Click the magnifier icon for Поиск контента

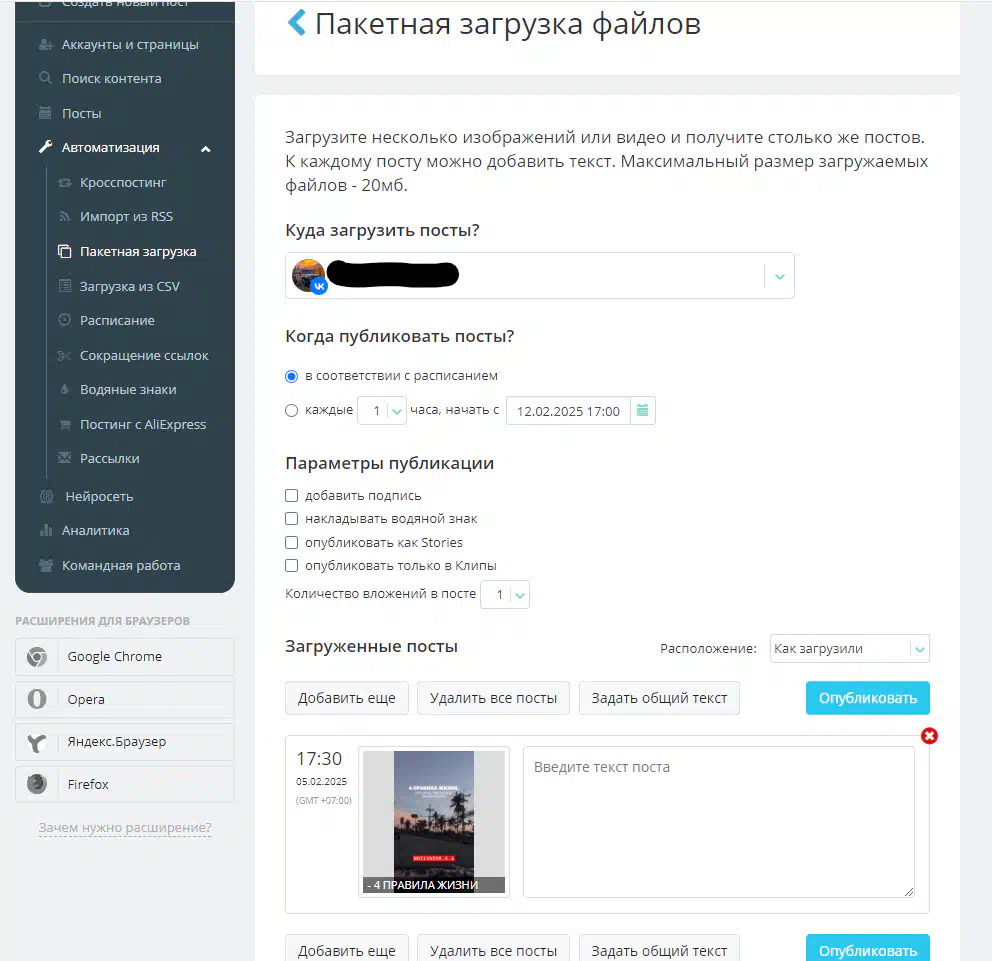[x=45, y=78]
